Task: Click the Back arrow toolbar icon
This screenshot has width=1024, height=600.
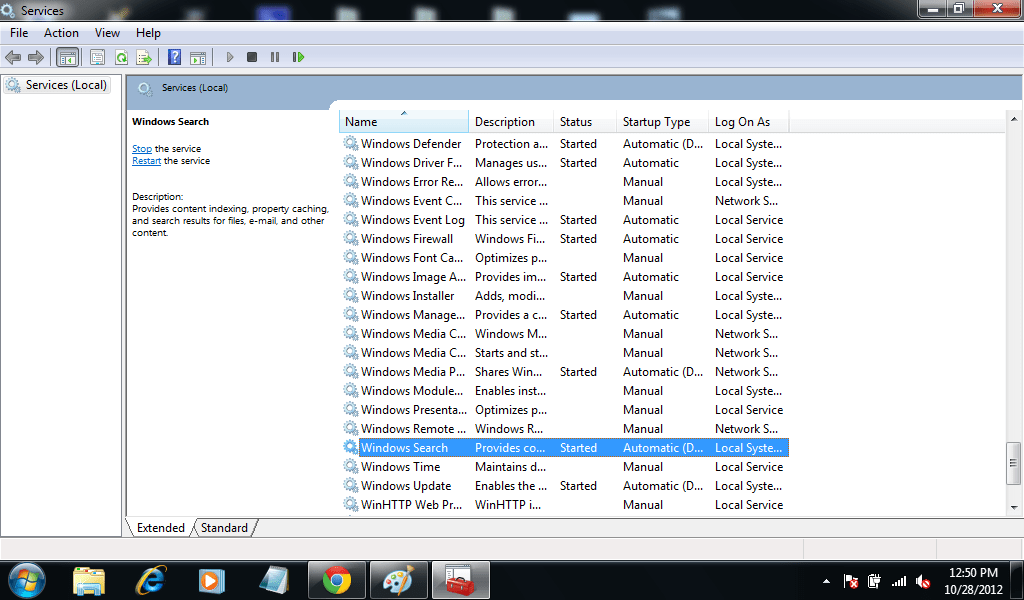Action: click(x=13, y=57)
